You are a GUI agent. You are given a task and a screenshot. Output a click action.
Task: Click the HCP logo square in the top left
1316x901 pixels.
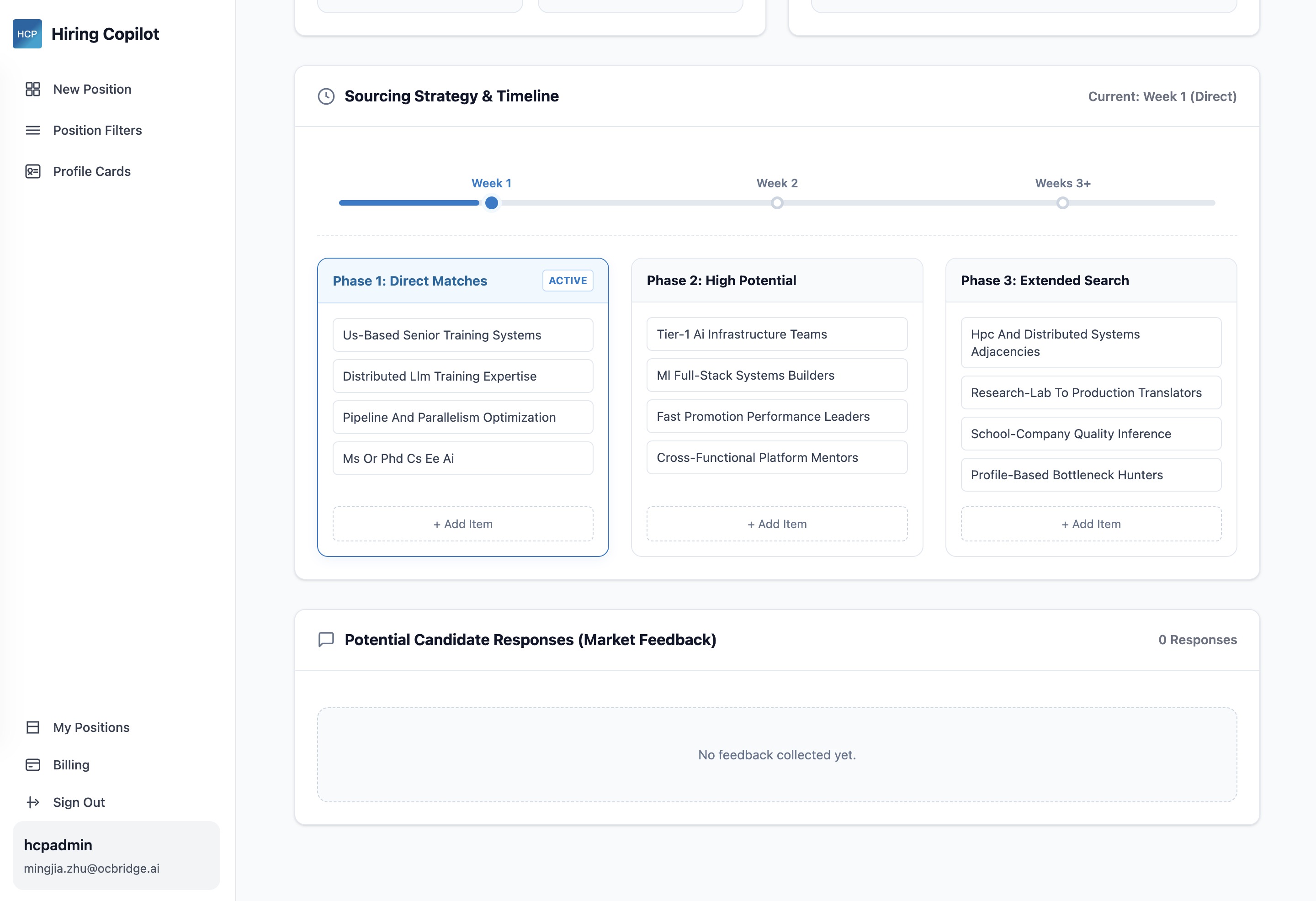27,33
